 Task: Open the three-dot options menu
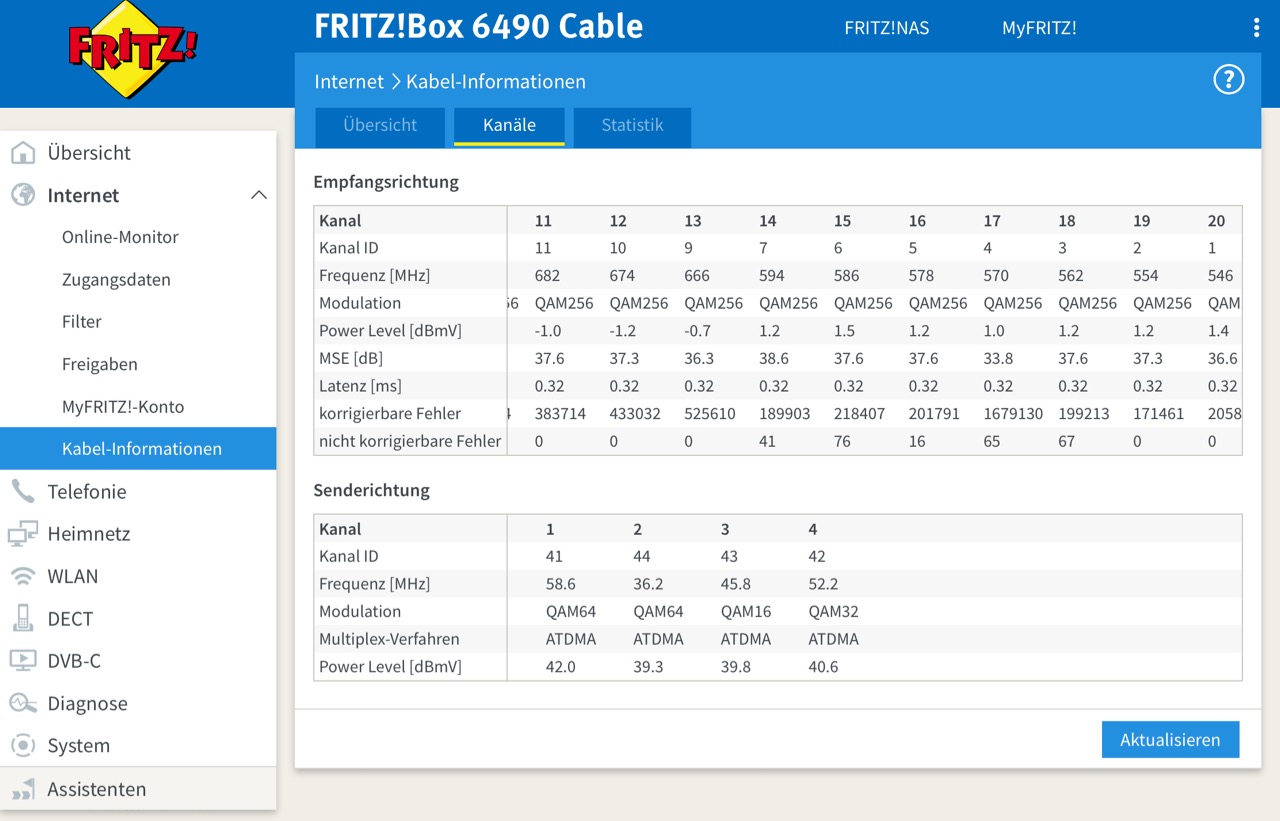1256,28
